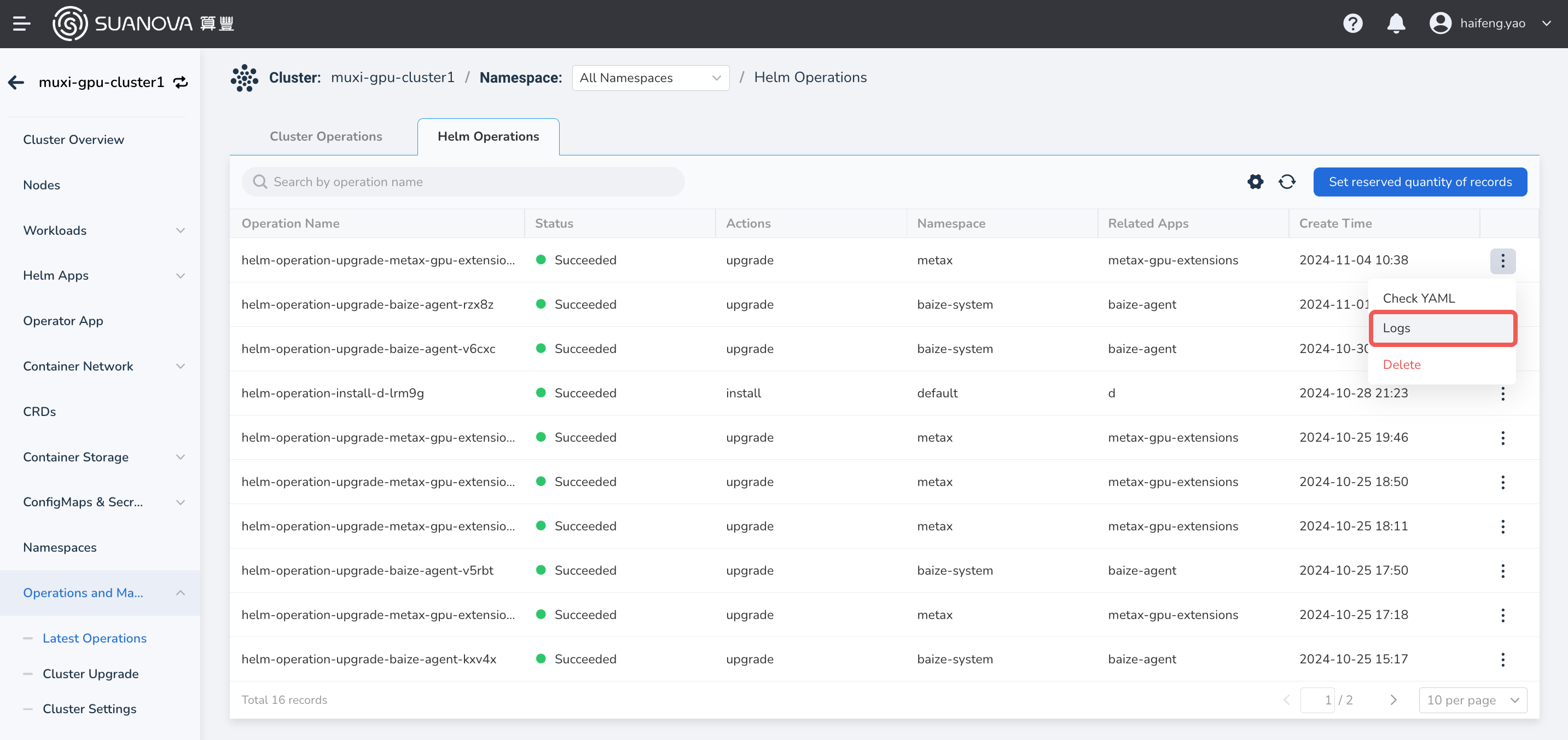
Task: Click helm-operation-upgrade-baize-agent-v5rbt name
Action: 367,571
